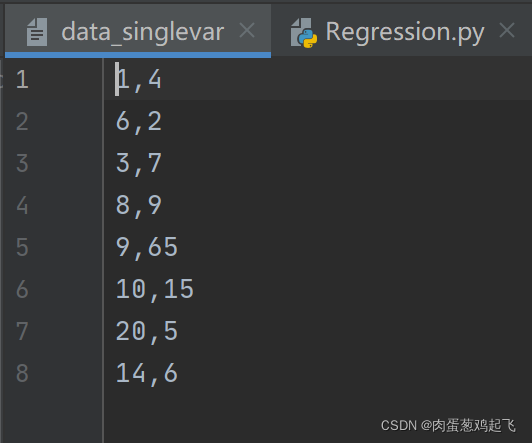
Task: Click line number 5 in the gutter
Action: (22, 247)
